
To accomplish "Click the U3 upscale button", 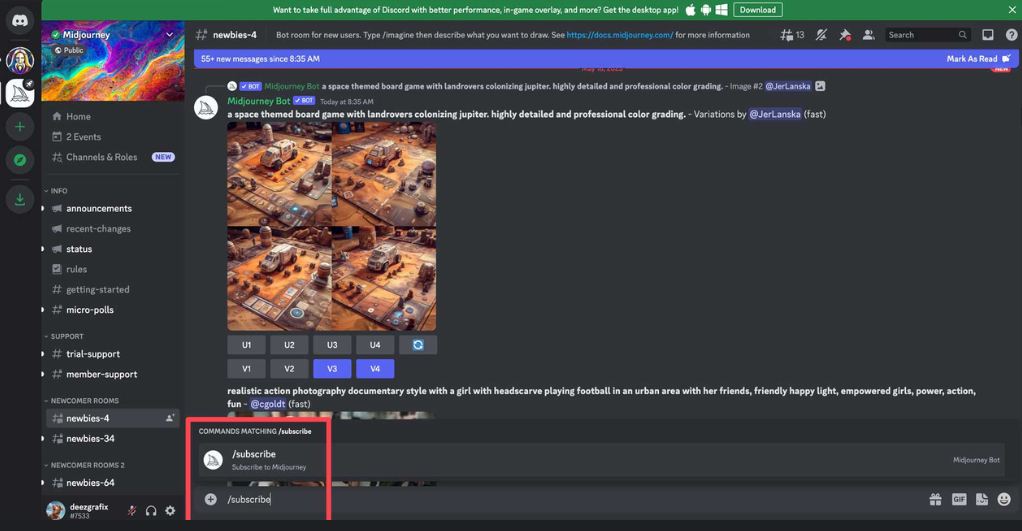I will (332, 345).
